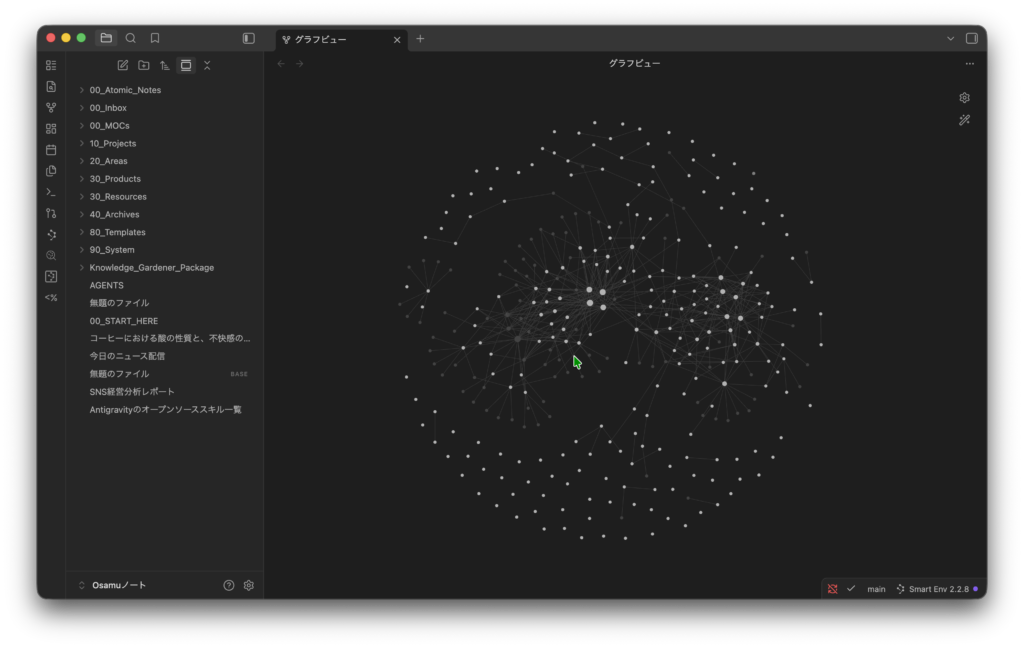This screenshot has width=1024, height=648.
Task: Show the bookmarks pane
Action: pos(155,38)
